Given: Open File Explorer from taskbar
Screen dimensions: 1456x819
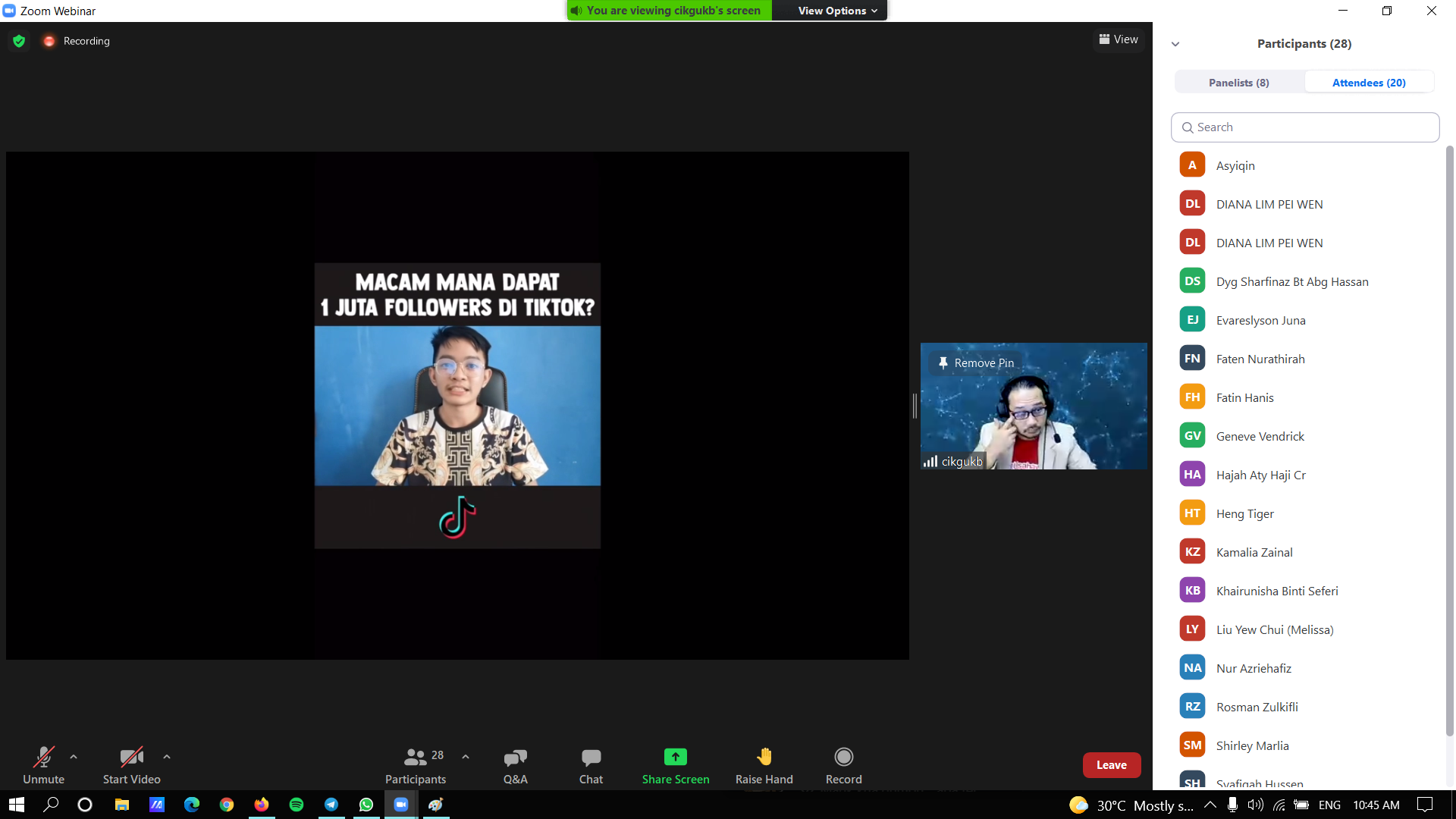Looking at the screenshot, I should click(x=121, y=805).
